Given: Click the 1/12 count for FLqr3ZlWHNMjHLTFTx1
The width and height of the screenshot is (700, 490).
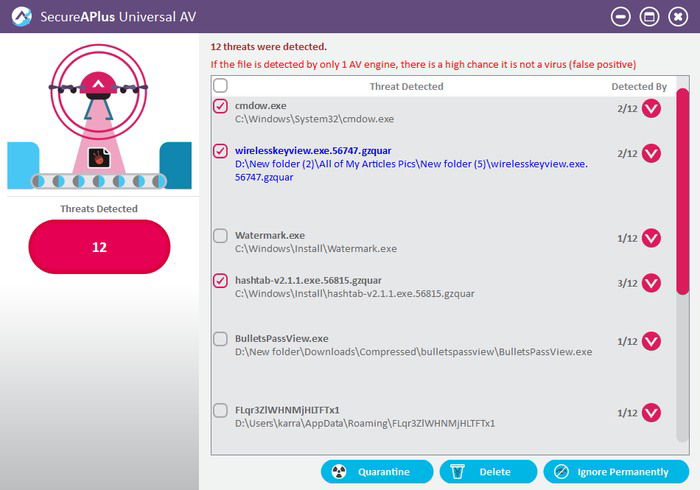Looking at the screenshot, I should (627, 413).
